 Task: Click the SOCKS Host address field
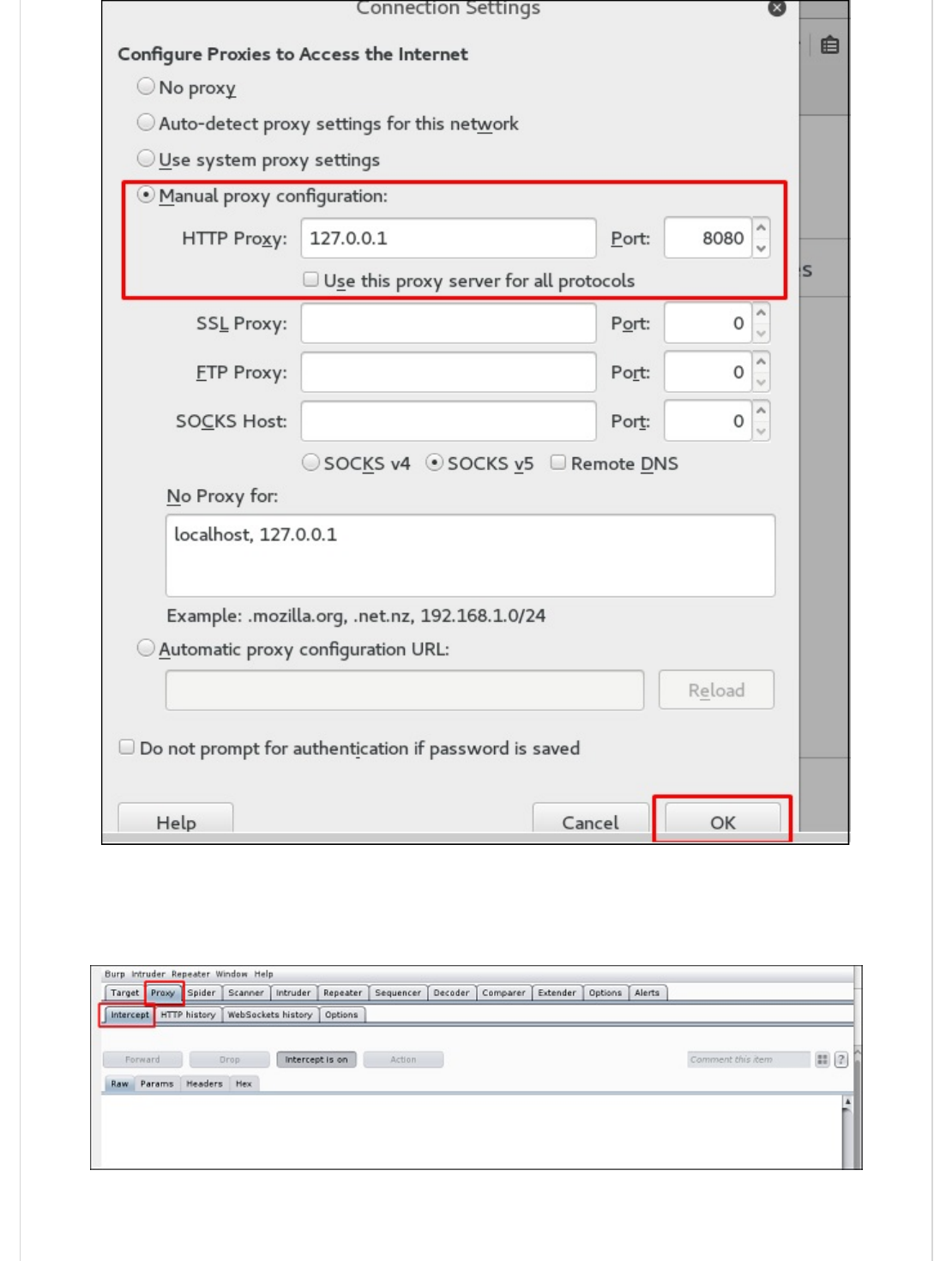pyautogui.click(x=449, y=421)
